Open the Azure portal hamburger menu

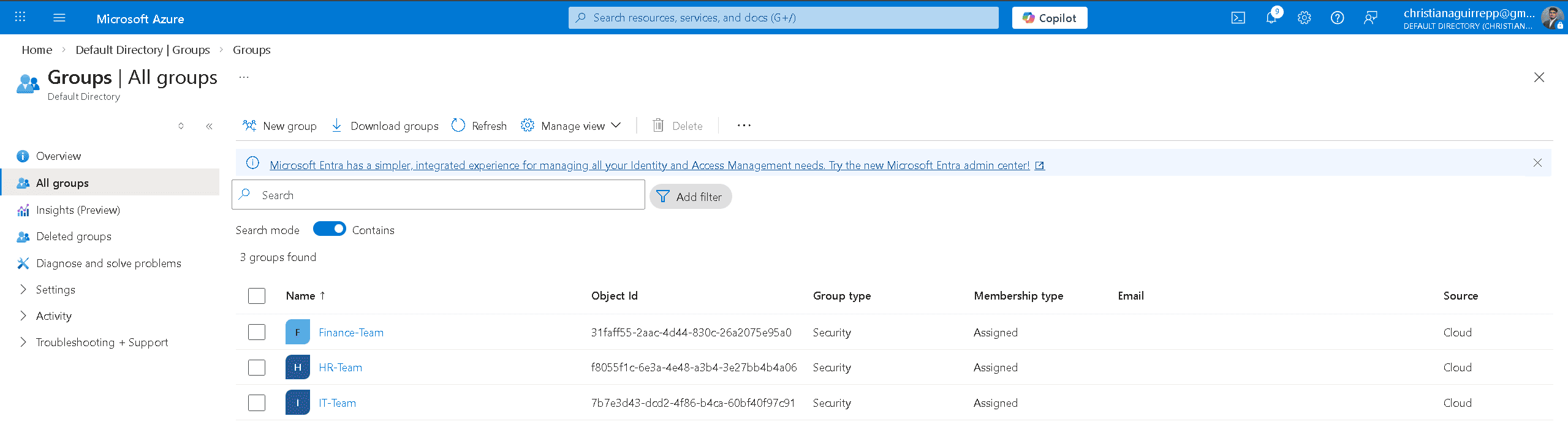click(59, 18)
